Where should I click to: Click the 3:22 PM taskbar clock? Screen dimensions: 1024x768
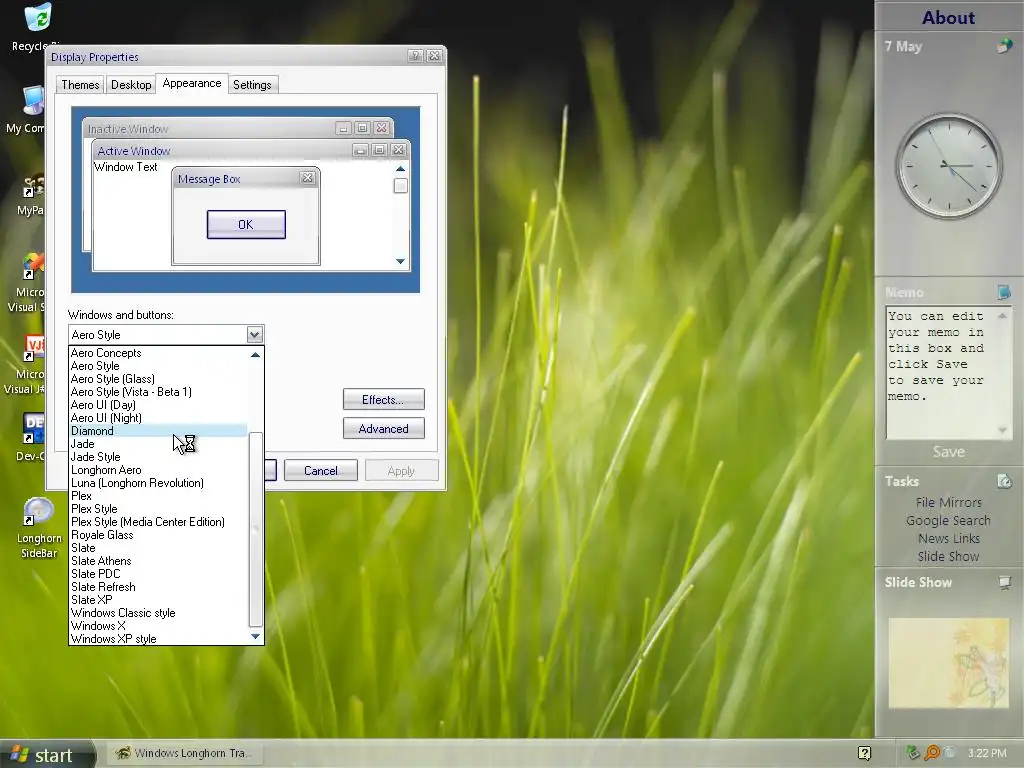pyautogui.click(x=987, y=753)
